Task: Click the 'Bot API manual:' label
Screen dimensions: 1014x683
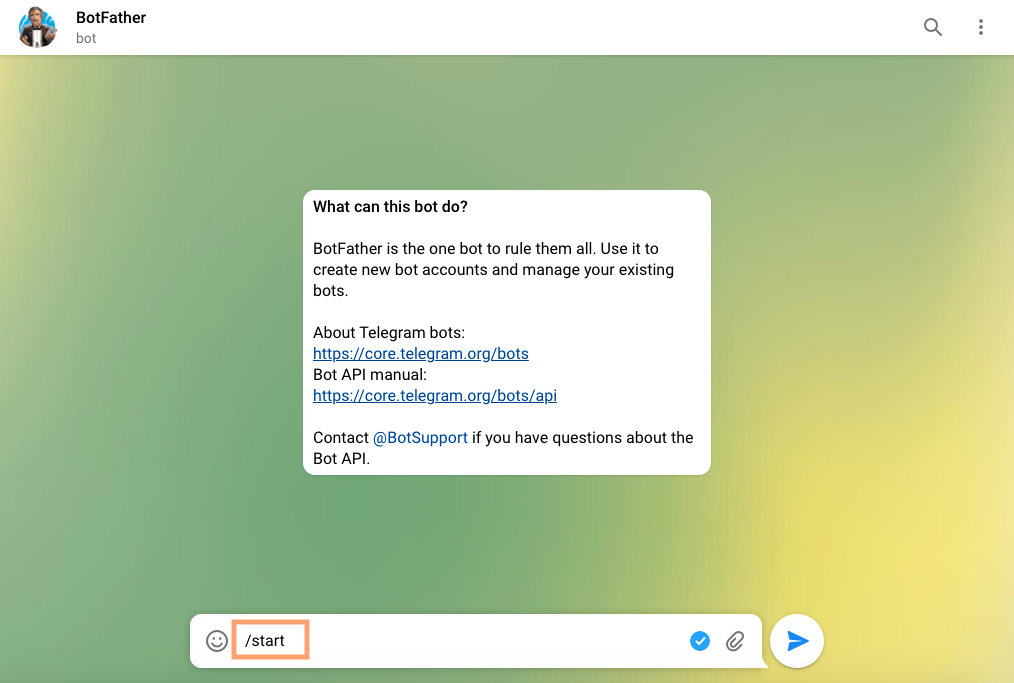Action: [370, 374]
